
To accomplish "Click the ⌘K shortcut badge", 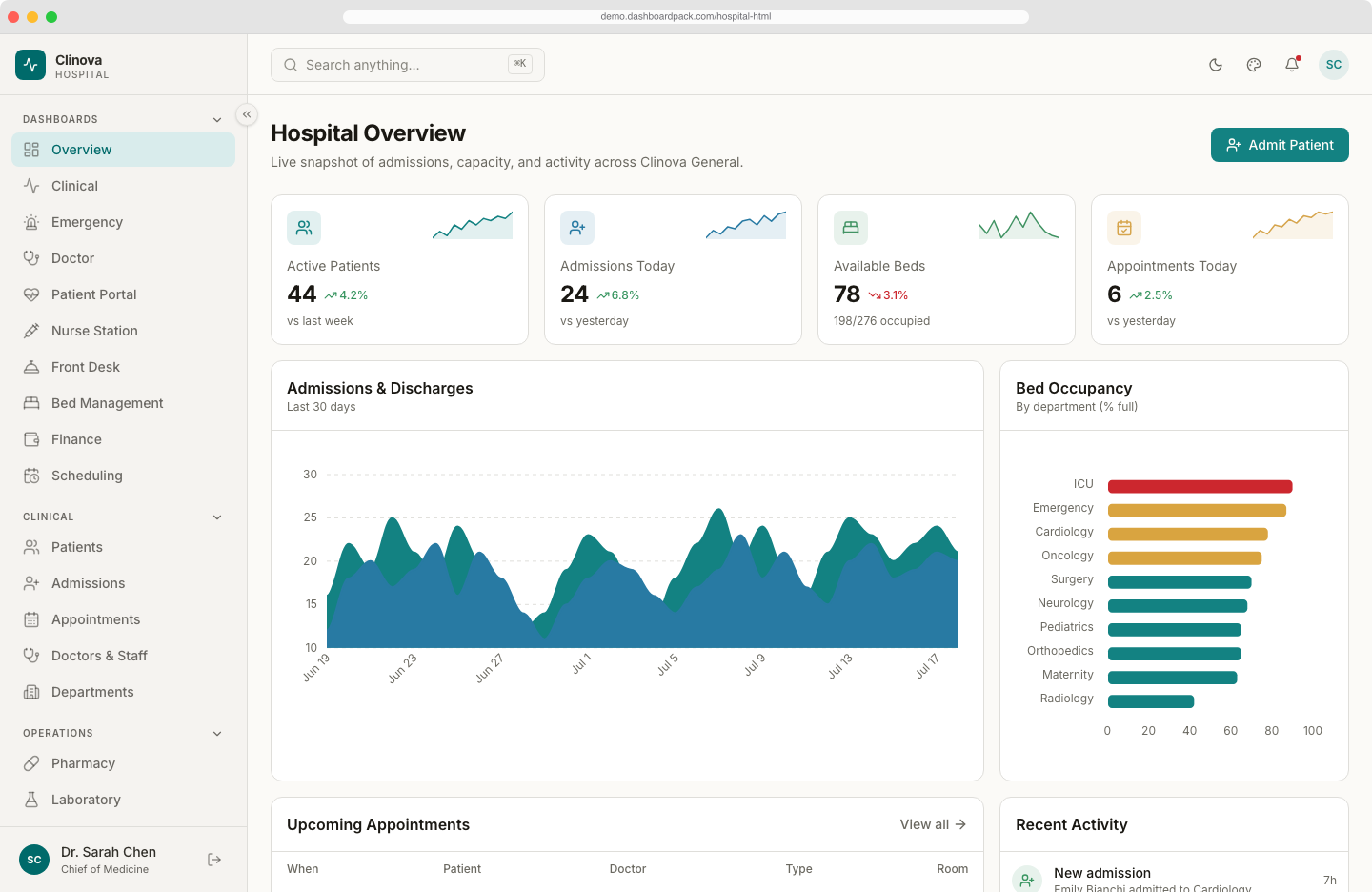I will [x=520, y=64].
